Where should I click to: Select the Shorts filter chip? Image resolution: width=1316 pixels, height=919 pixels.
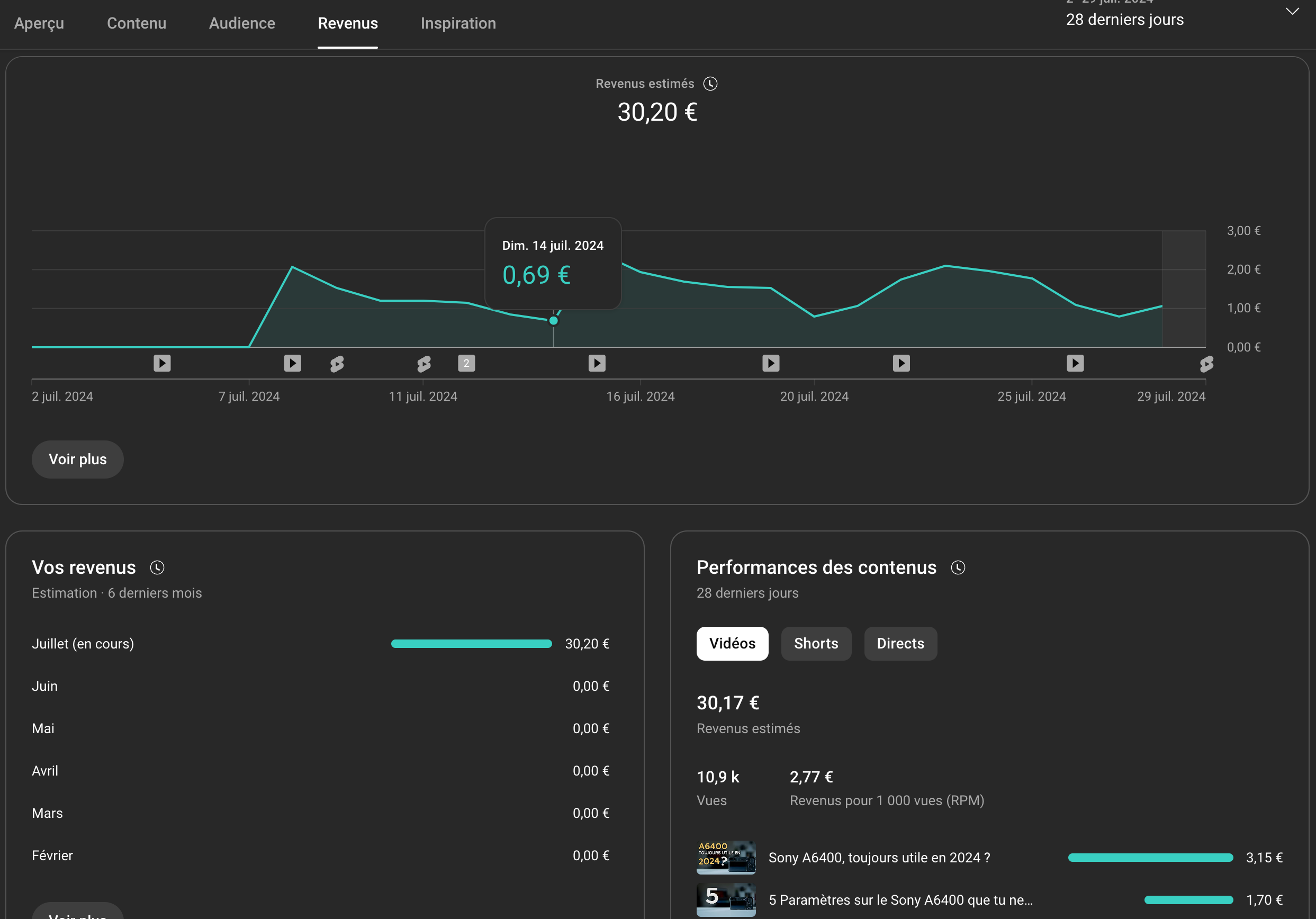[816, 643]
